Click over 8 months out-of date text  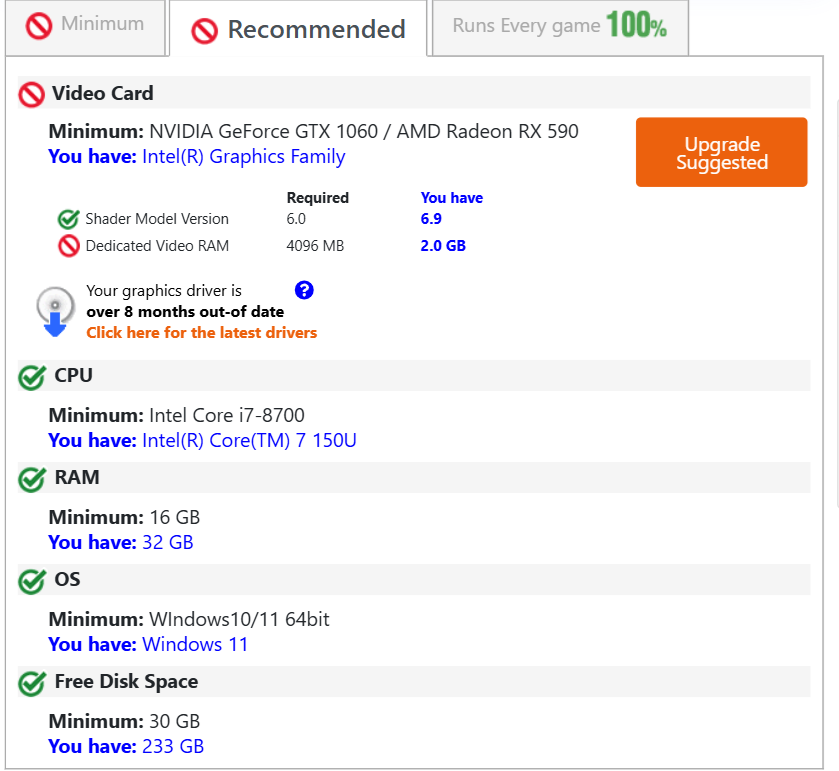point(185,312)
